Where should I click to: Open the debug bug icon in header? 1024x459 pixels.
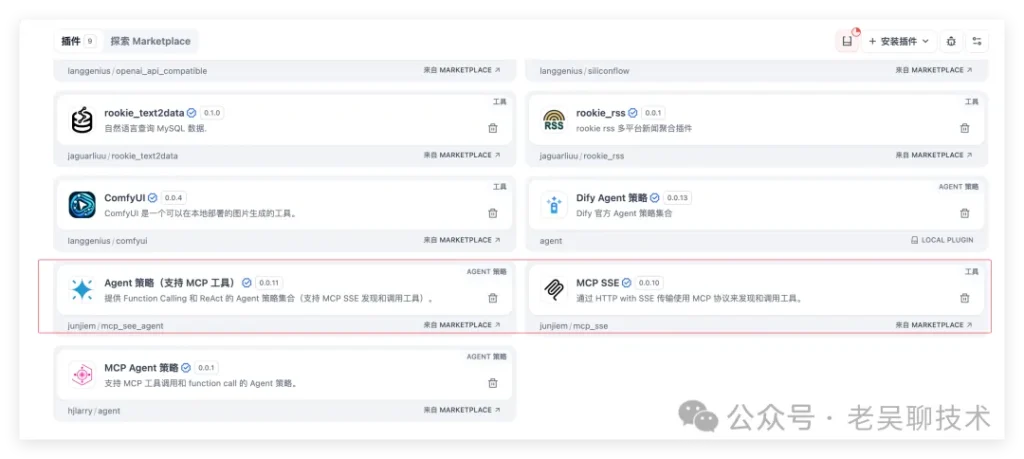coord(952,41)
